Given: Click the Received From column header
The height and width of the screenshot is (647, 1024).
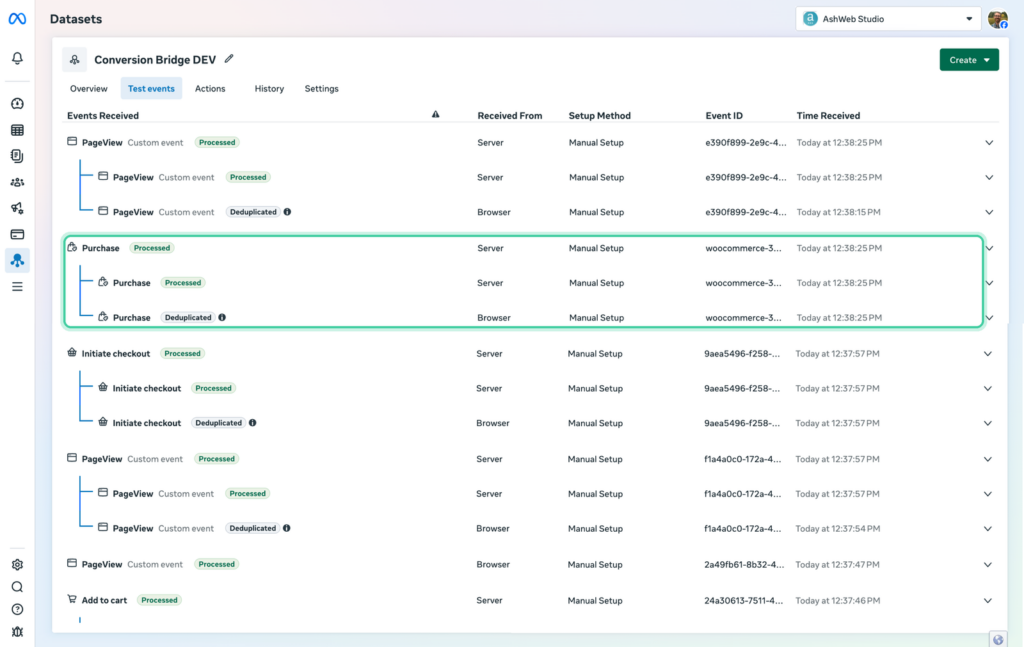Looking at the screenshot, I should tap(509, 116).
